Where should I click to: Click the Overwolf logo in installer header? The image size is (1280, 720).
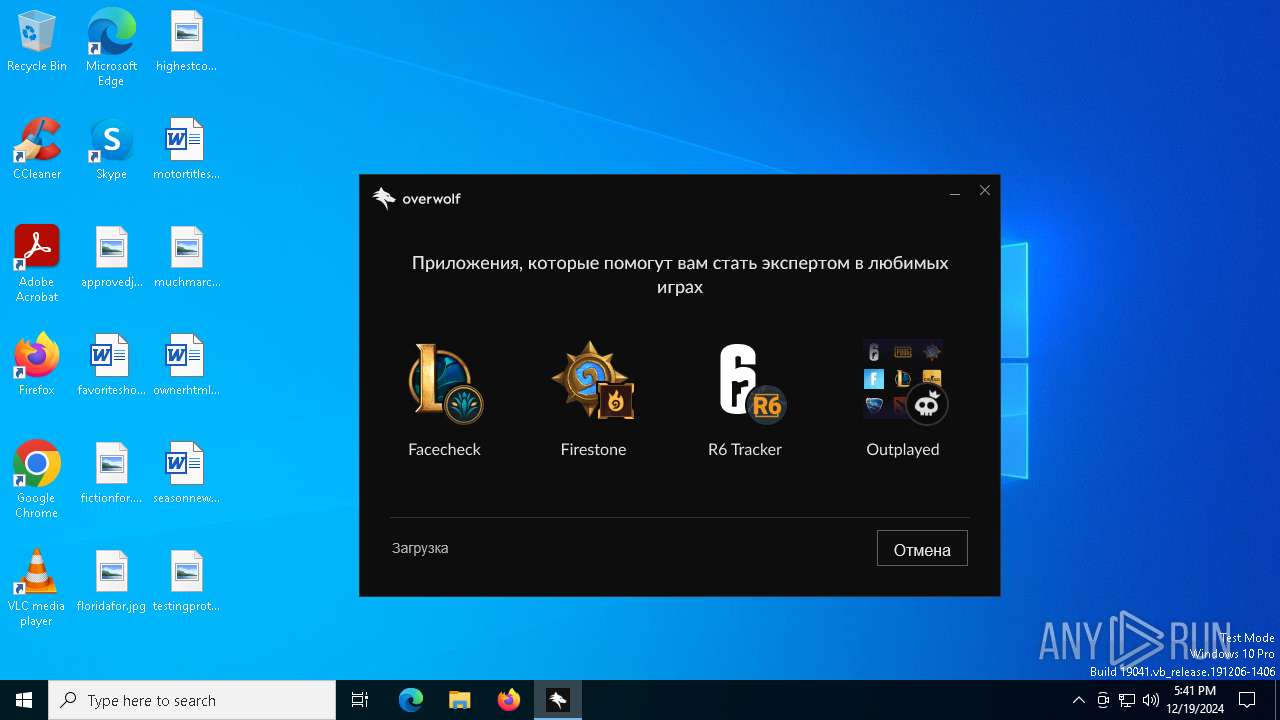(x=416, y=198)
